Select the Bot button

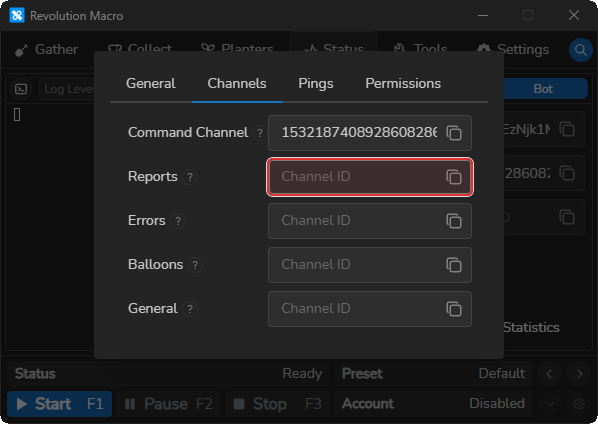[543, 89]
